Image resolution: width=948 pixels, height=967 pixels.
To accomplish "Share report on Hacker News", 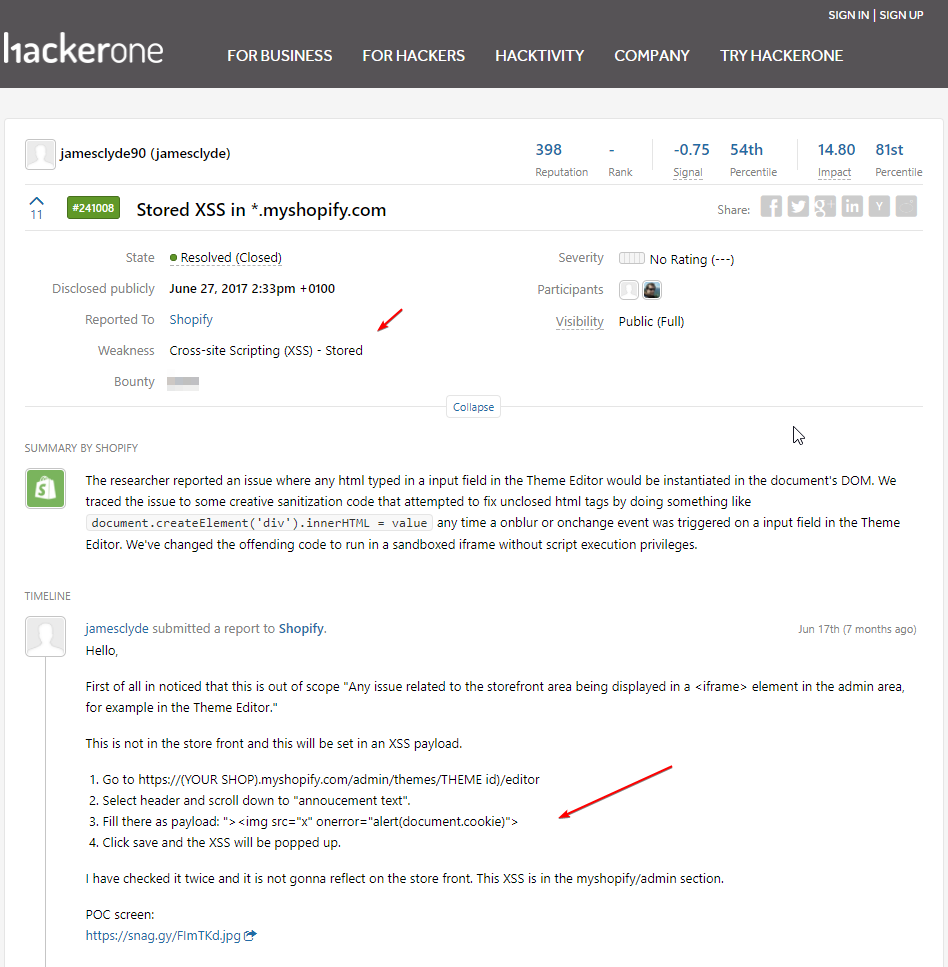I will pyautogui.click(x=880, y=207).
